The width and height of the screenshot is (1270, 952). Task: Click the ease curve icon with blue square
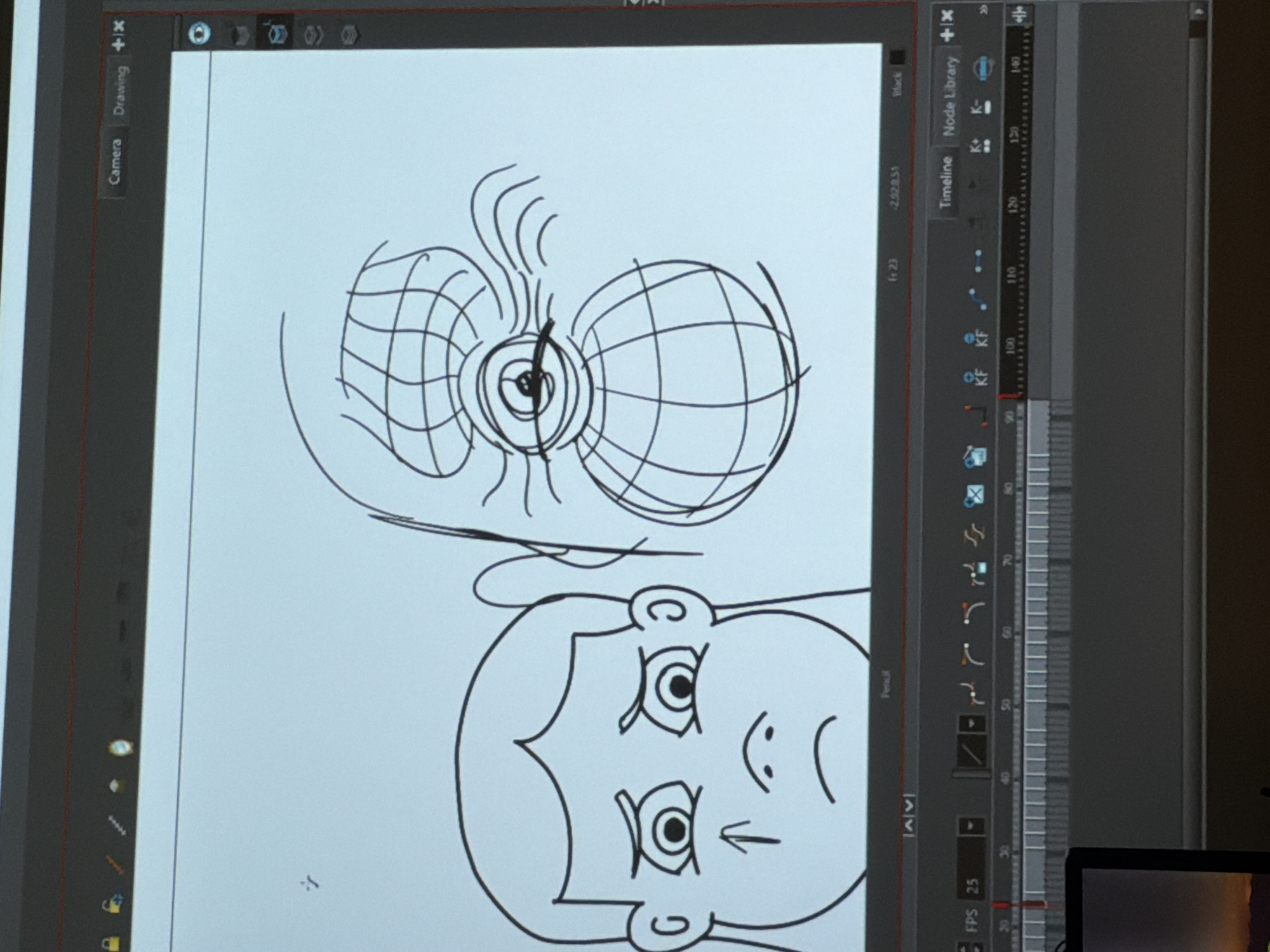click(x=975, y=572)
